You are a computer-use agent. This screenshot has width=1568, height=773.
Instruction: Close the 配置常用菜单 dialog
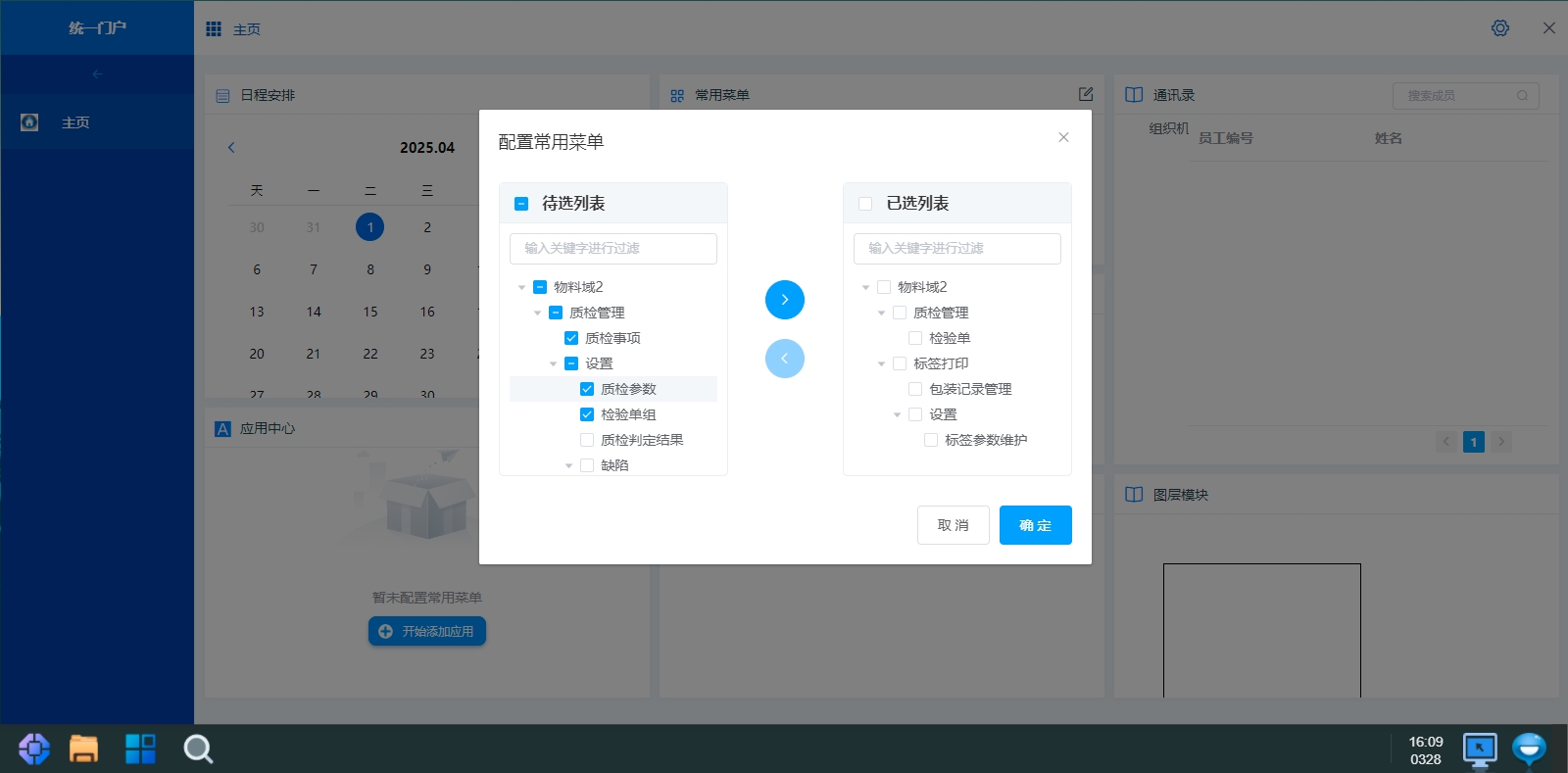click(x=1063, y=138)
